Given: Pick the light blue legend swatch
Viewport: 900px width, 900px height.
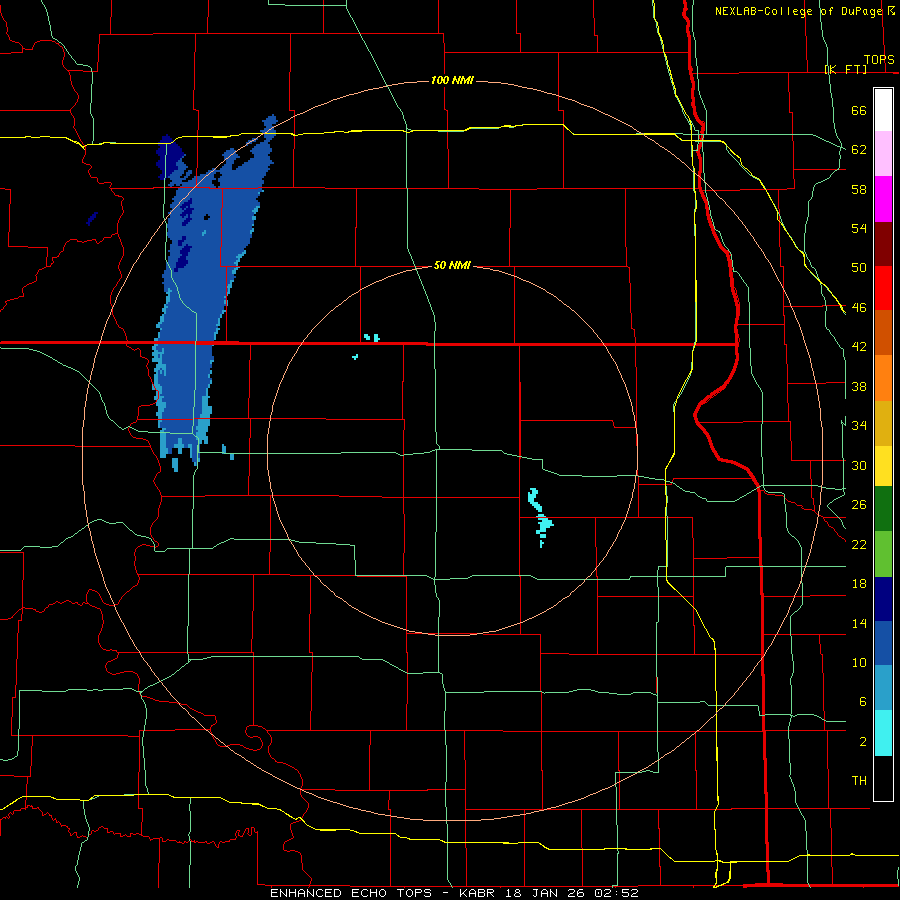Looking at the screenshot, I should 883,688.
